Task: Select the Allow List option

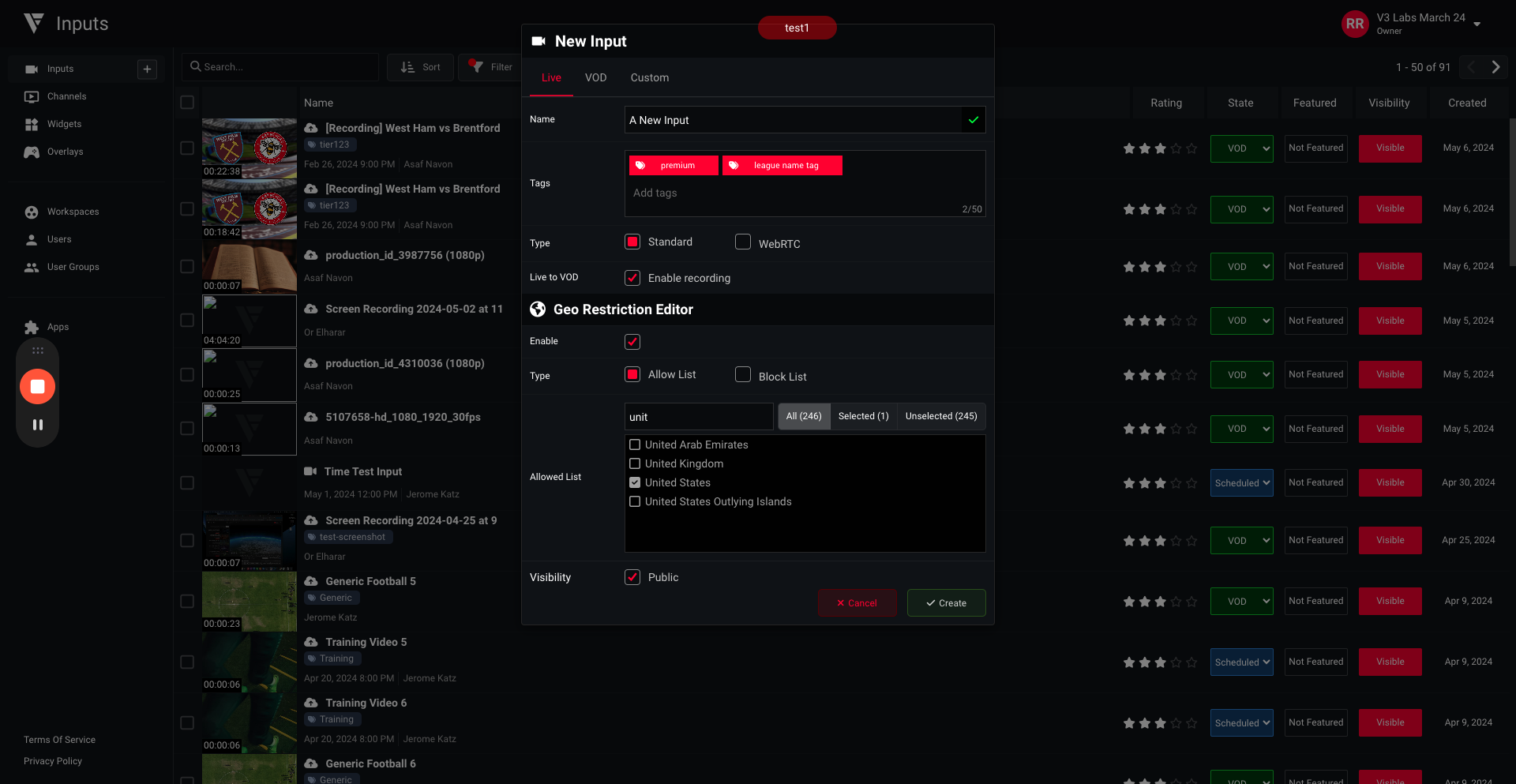Action: tap(632, 374)
